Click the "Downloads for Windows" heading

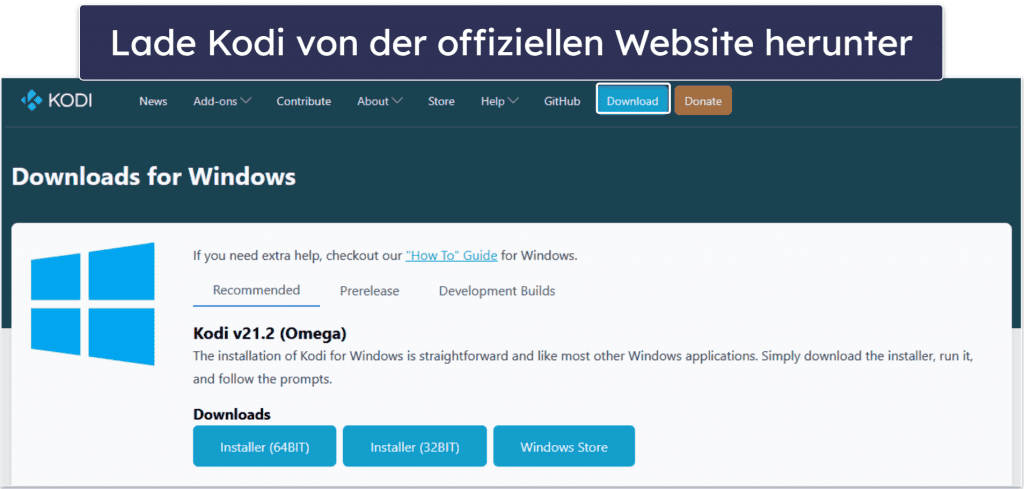point(154,177)
